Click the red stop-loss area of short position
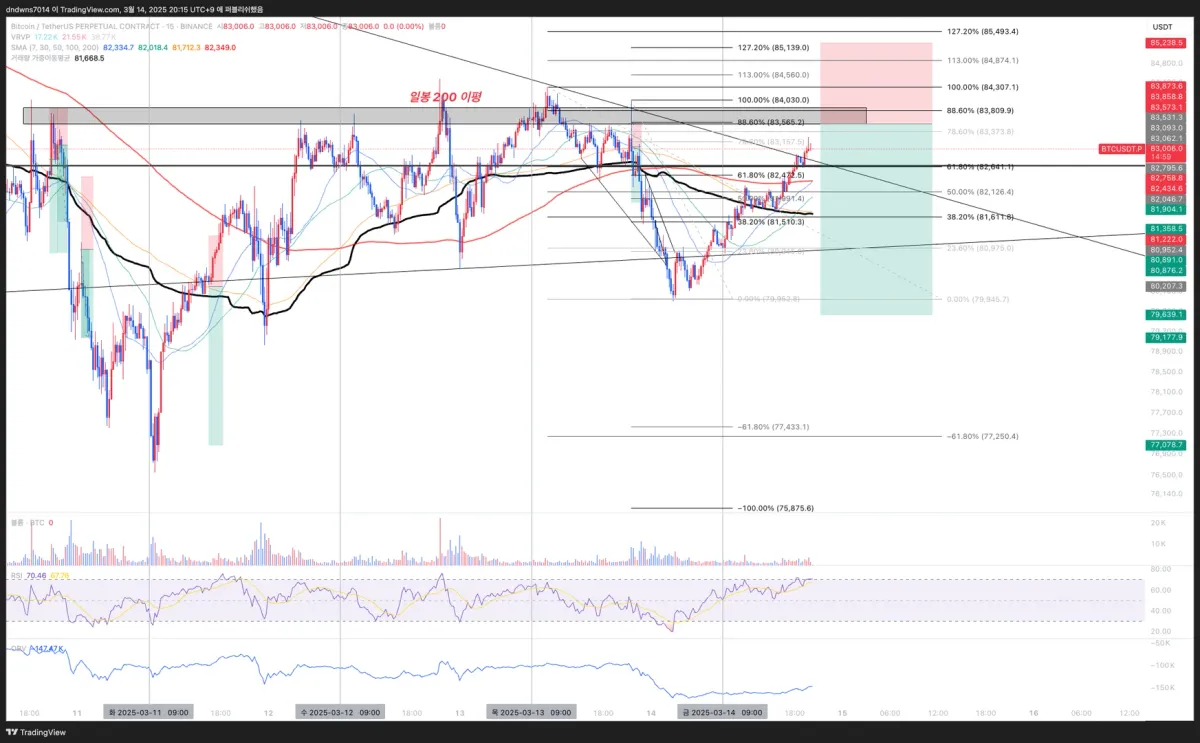1200x743 pixels. (876, 83)
